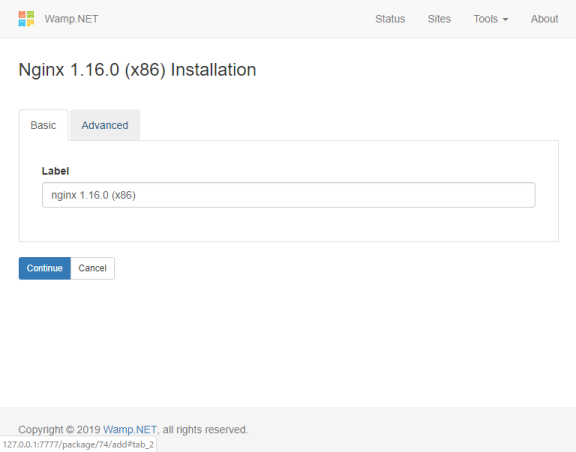Follow the Wamp.NET link in footer

(x=130, y=430)
